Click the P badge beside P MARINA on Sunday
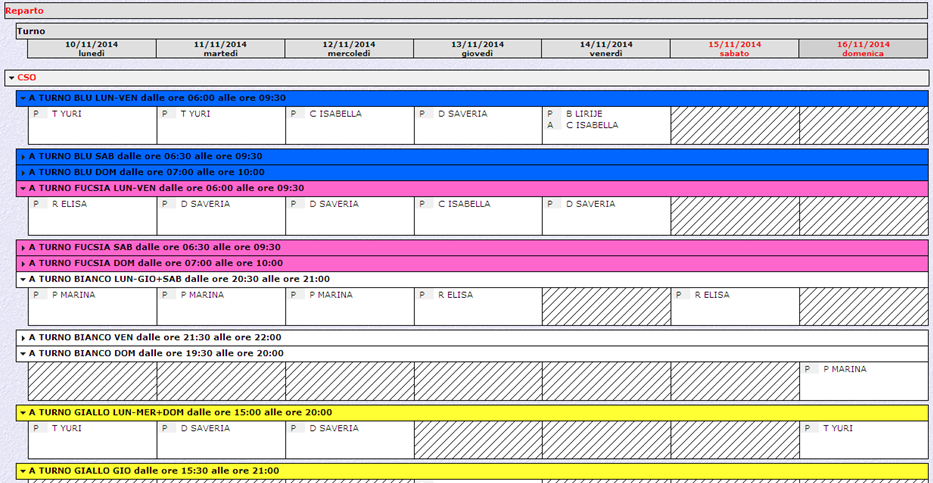933x483 pixels. tap(811, 369)
